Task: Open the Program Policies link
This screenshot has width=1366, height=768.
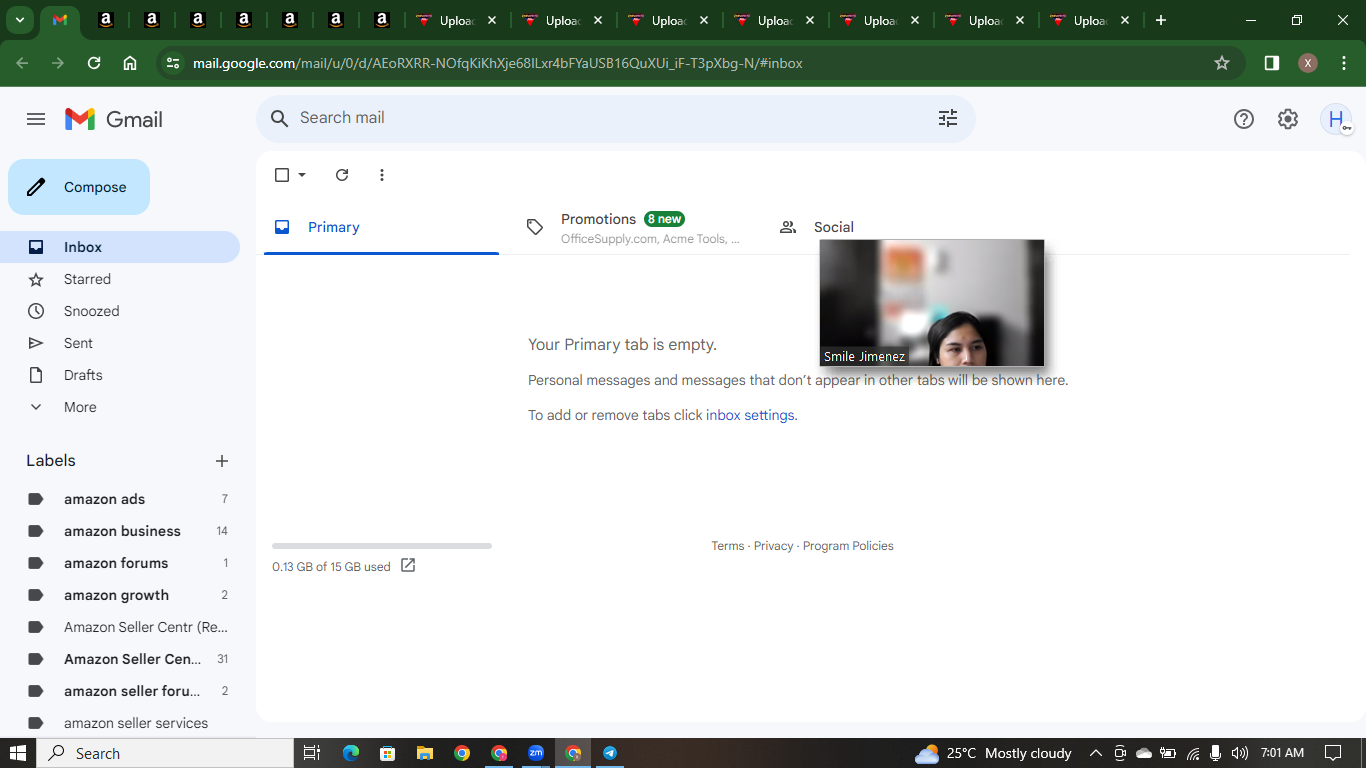Action: coord(848,546)
